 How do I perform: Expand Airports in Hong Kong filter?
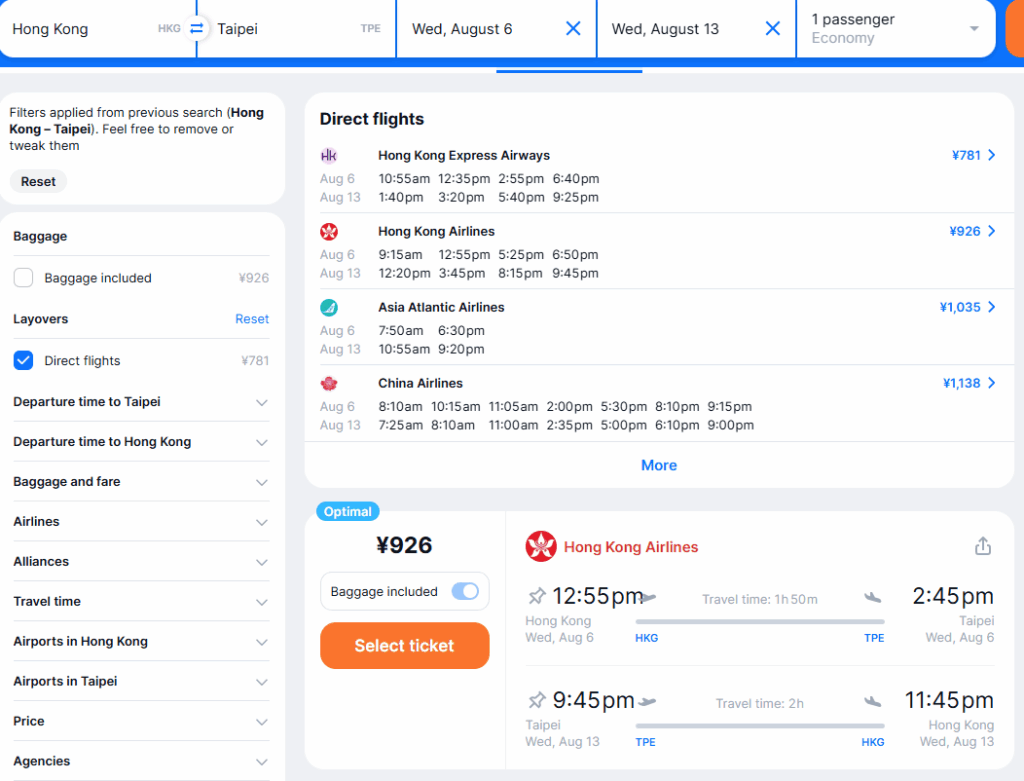point(141,641)
